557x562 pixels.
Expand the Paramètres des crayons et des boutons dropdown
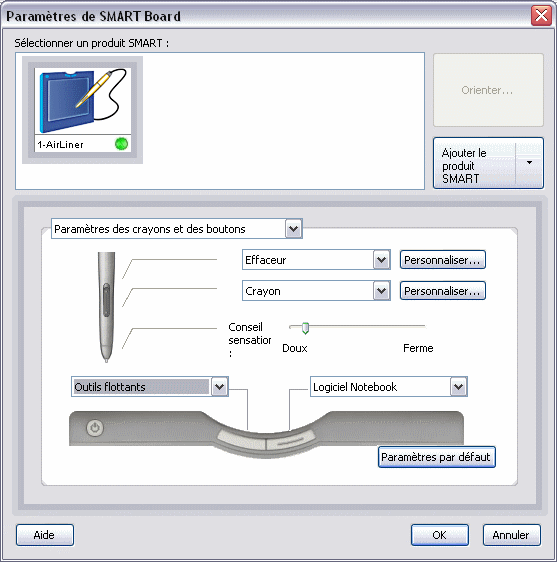[x=294, y=229]
